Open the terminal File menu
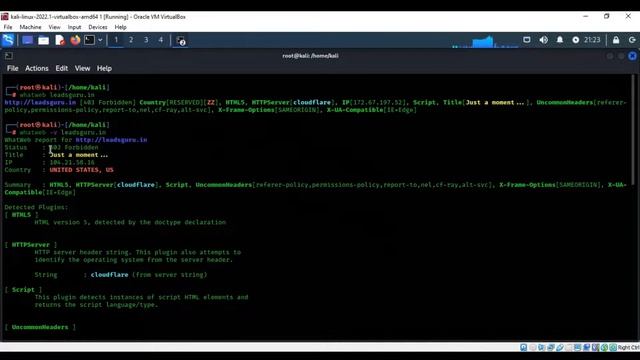Viewport: 640px width, 360px height. (x=13, y=69)
